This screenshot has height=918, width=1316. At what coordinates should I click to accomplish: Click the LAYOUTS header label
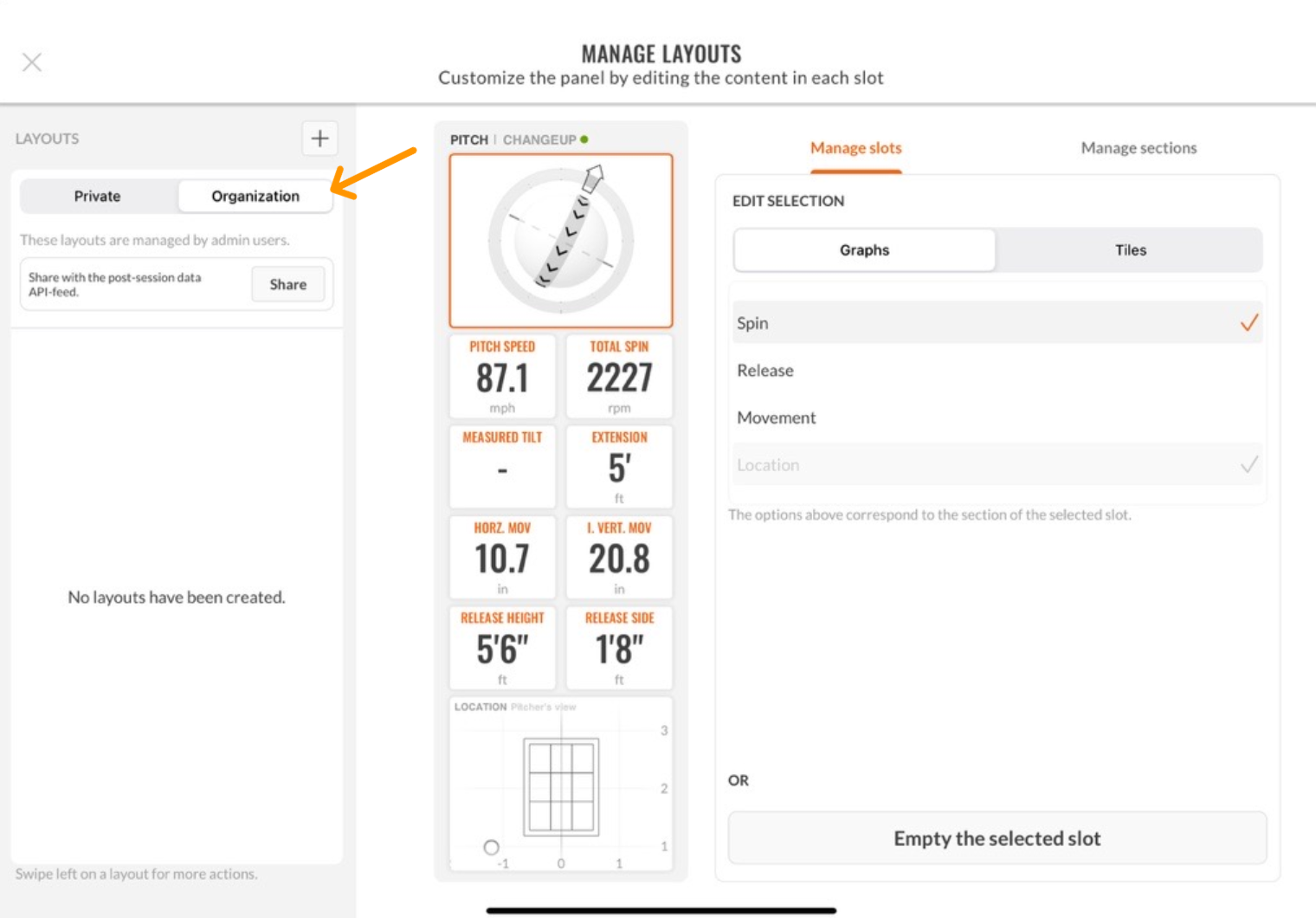click(x=47, y=139)
